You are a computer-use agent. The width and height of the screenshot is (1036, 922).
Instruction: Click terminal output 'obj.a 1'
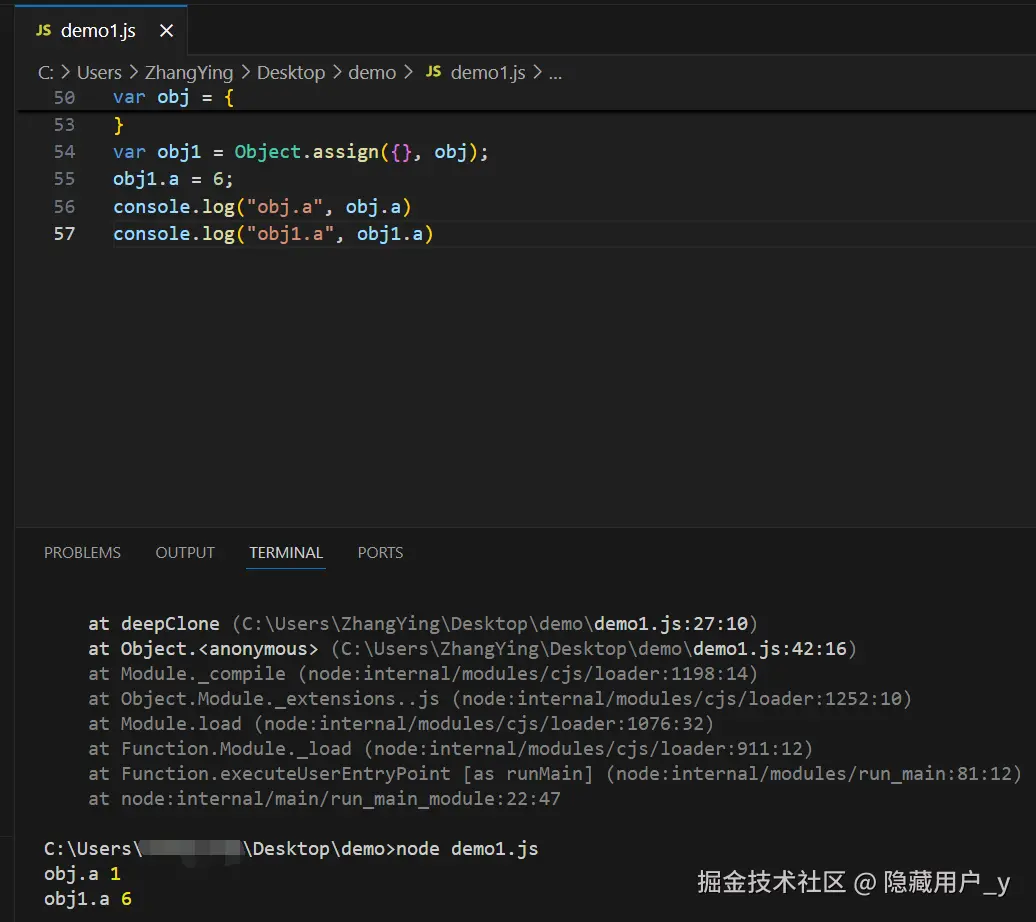[83, 874]
